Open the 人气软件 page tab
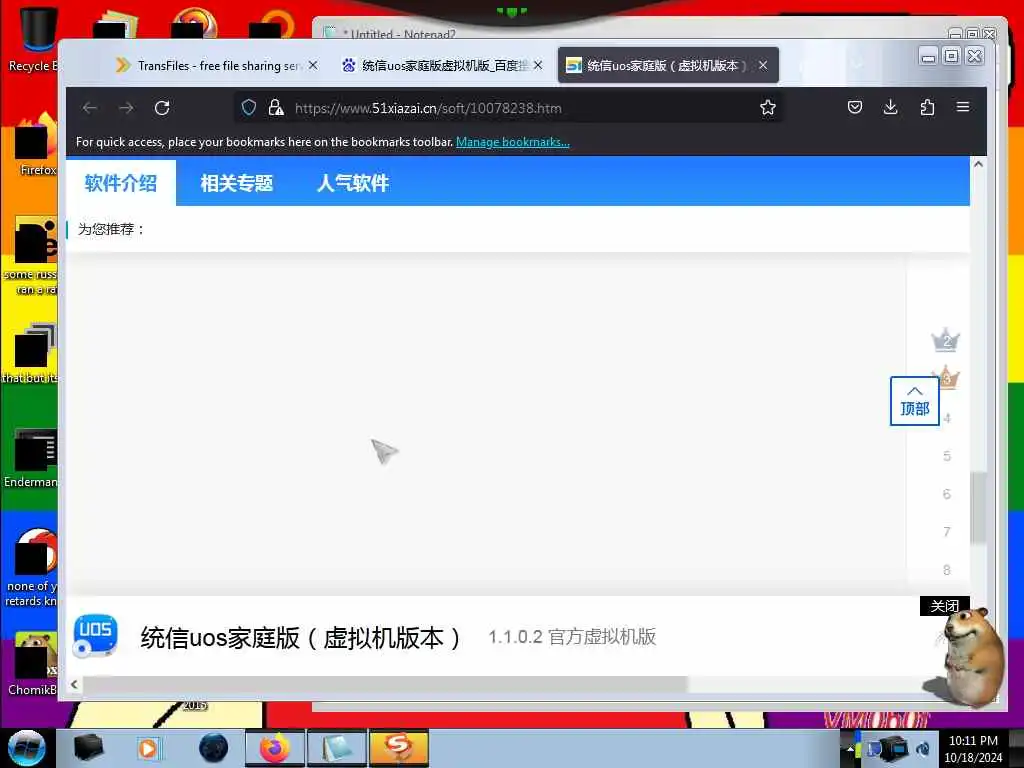Viewport: 1024px width, 768px height. [x=353, y=183]
